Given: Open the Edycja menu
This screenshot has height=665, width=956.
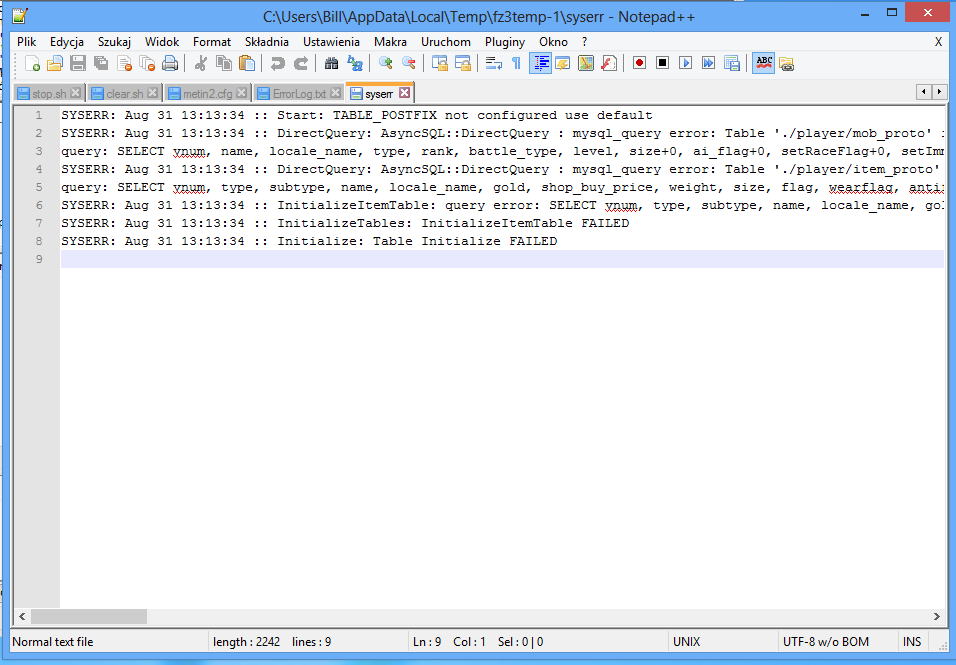Looking at the screenshot, I should (66, 42).
